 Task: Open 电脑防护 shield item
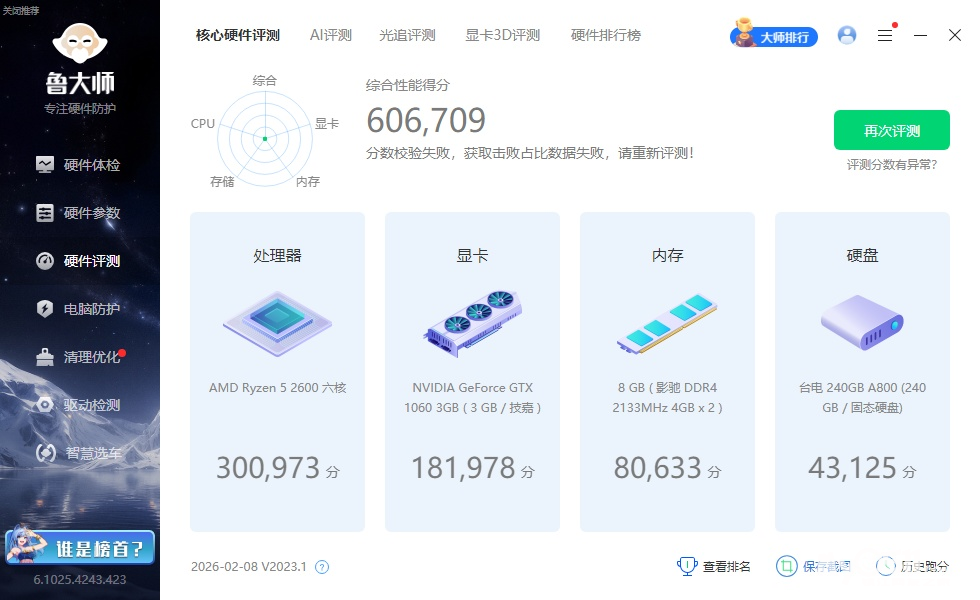(x=79, y=309)
